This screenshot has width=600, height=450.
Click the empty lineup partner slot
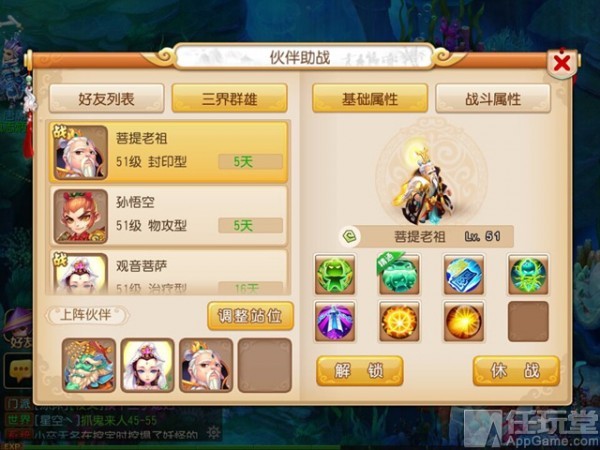[265, 365]
